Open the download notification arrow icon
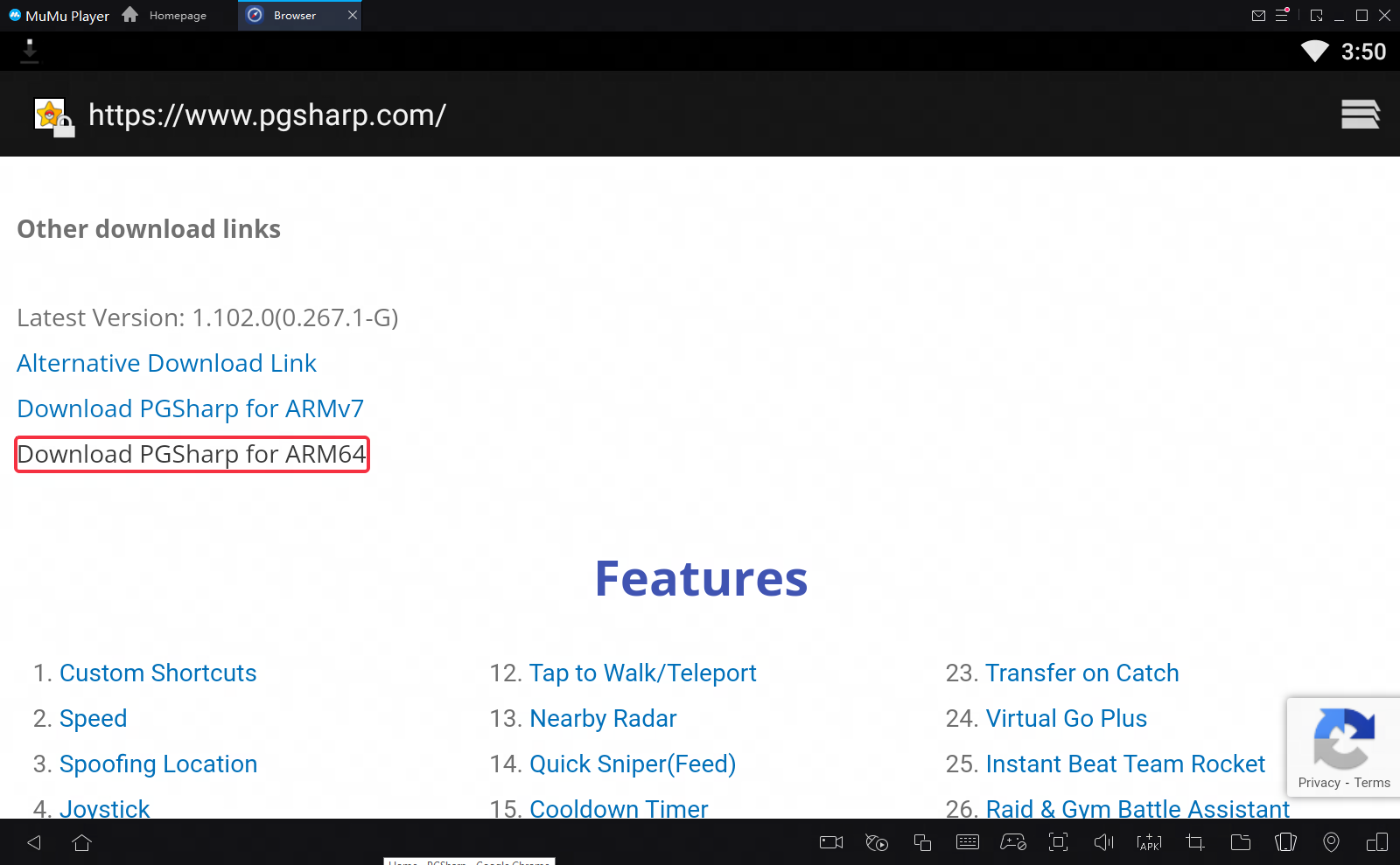The width and height of the screenshot is (1400, 865). (30, 52)
